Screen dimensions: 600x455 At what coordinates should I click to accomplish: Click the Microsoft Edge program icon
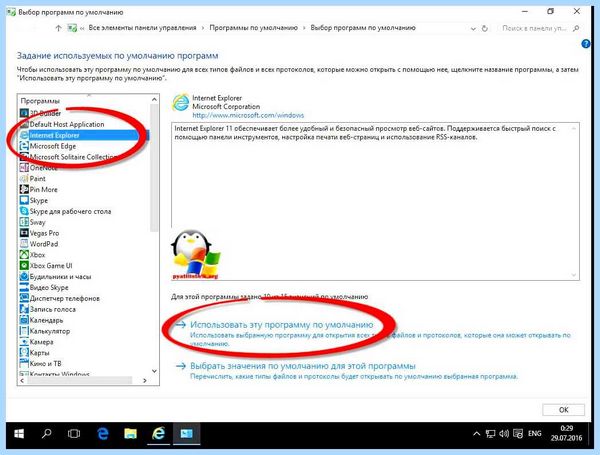24,146
